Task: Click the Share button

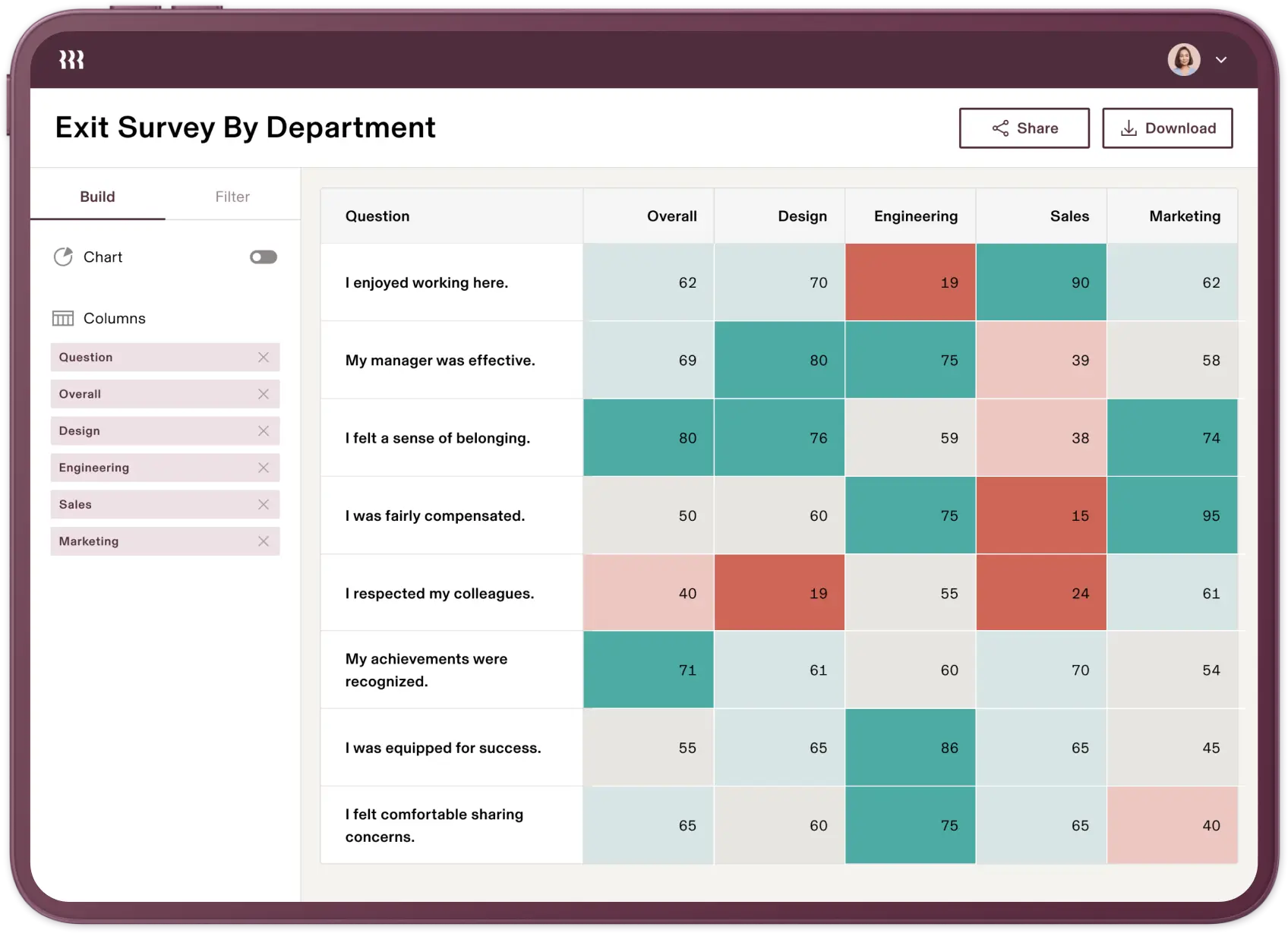Action: (x=1024, y=128)
